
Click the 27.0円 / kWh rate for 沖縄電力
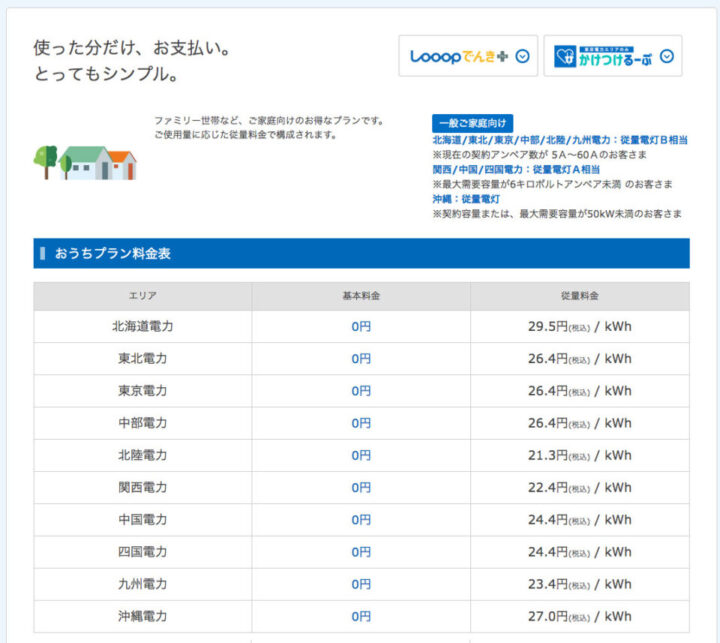[580, 616]
